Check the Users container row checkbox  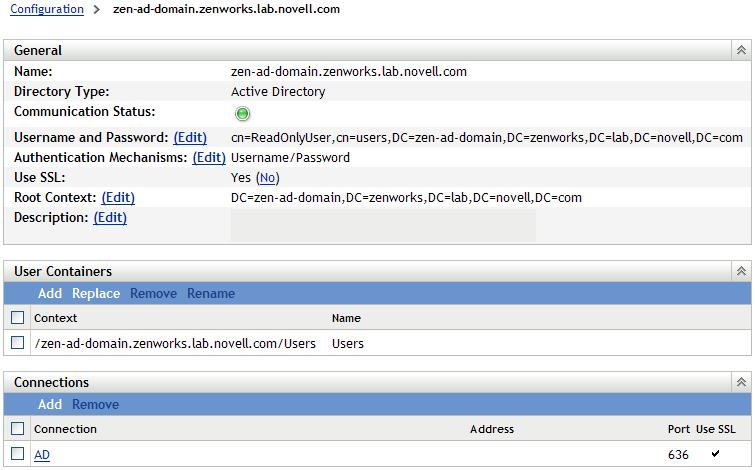coord(17,343)
